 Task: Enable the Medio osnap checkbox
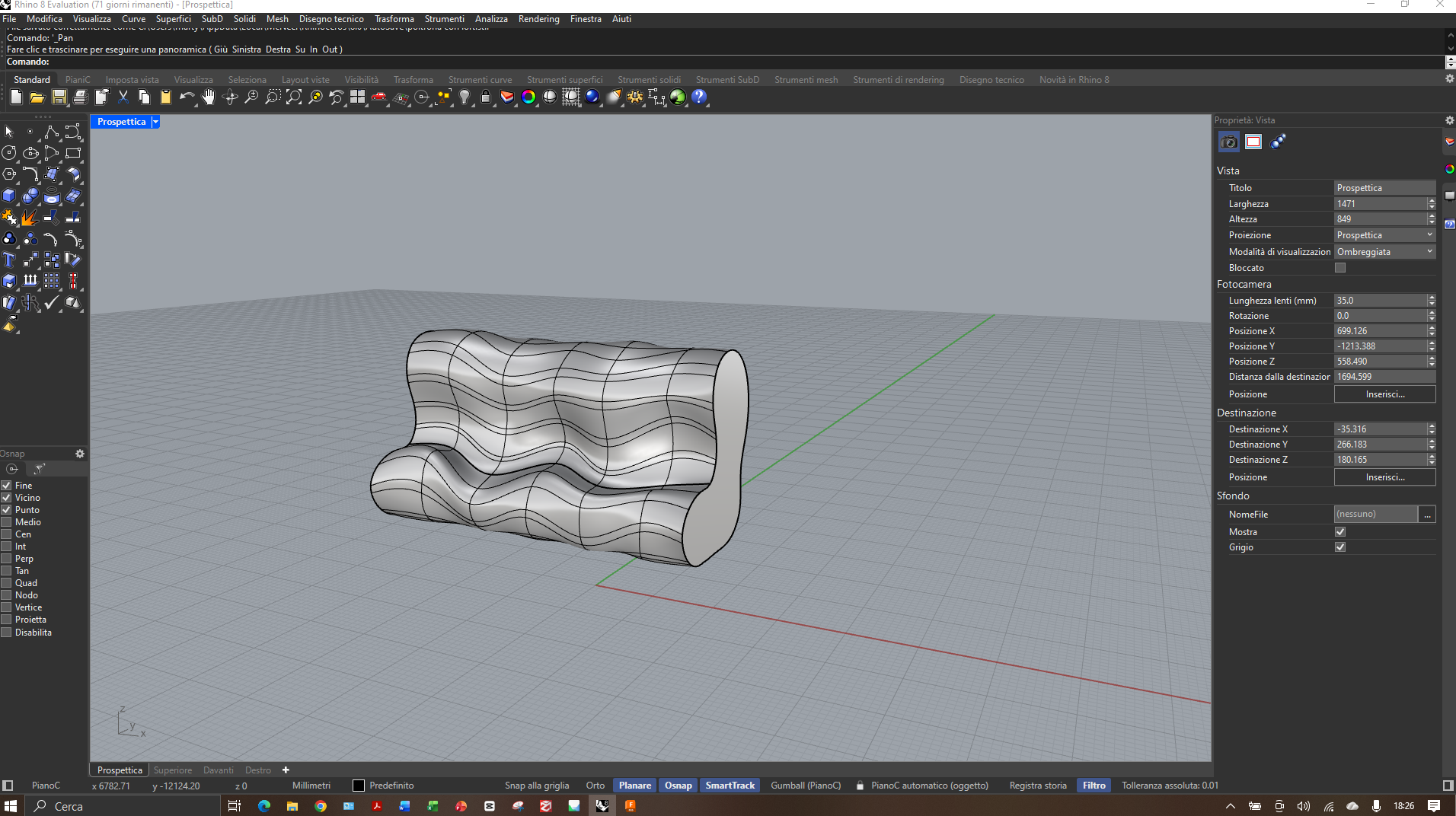pos(7,522)
